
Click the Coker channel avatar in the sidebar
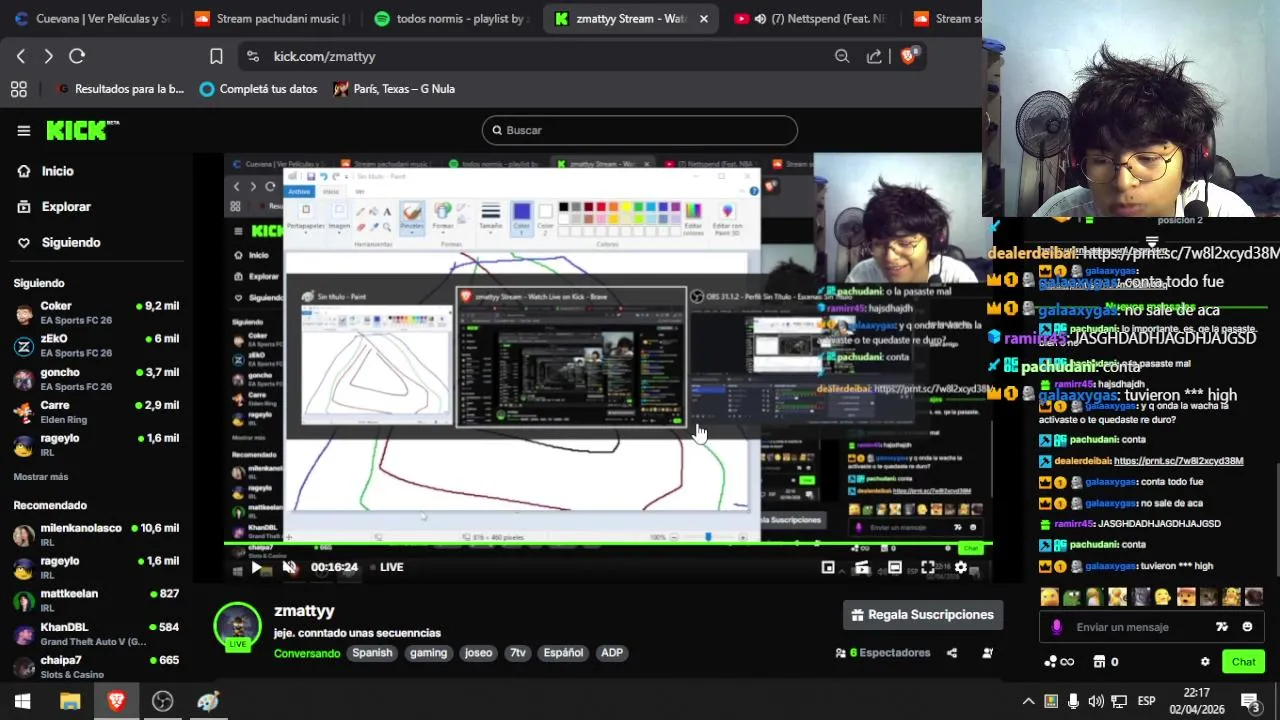[x=24, y=313]
